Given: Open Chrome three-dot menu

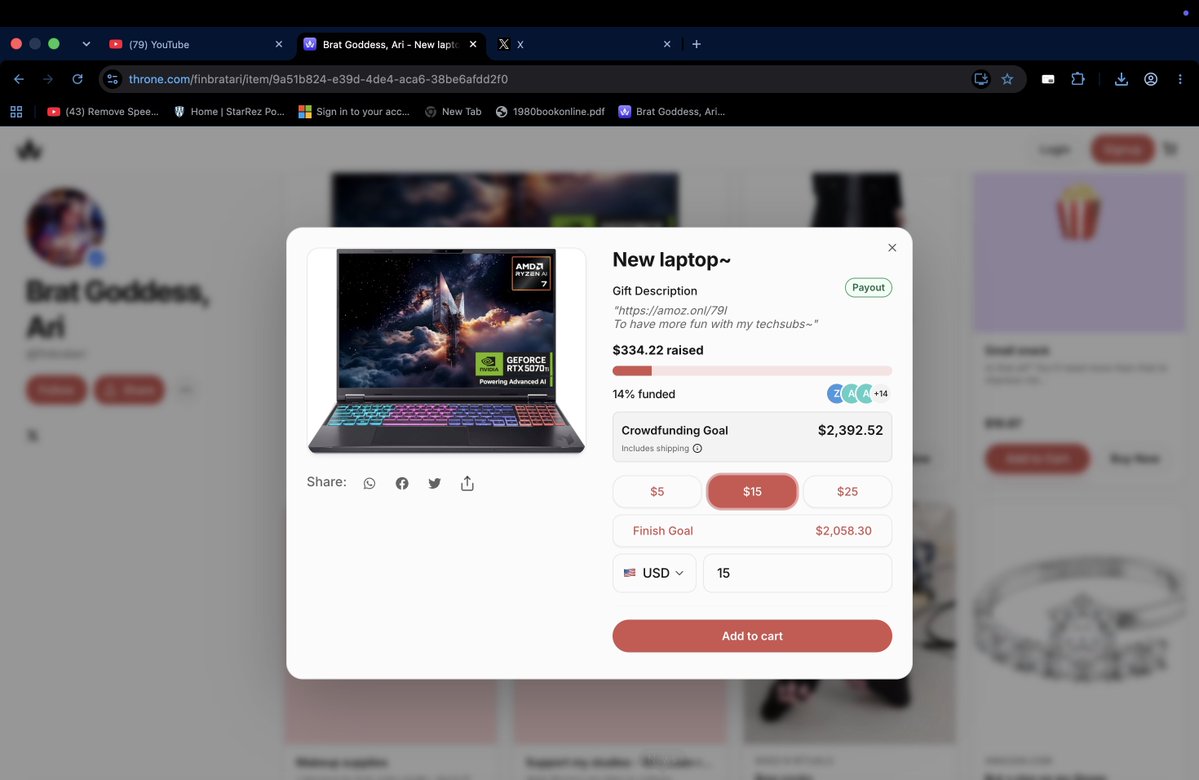Looking at the screenshot, I should click(1180, 79).
